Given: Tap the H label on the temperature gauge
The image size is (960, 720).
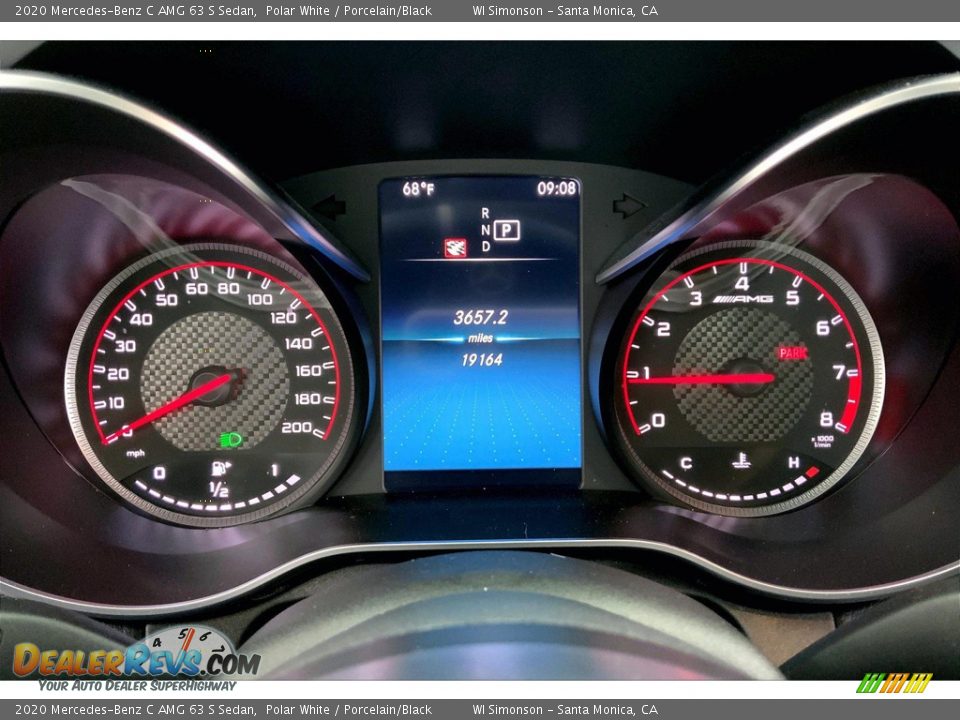Looking at the screenshot, I should 794,462.
